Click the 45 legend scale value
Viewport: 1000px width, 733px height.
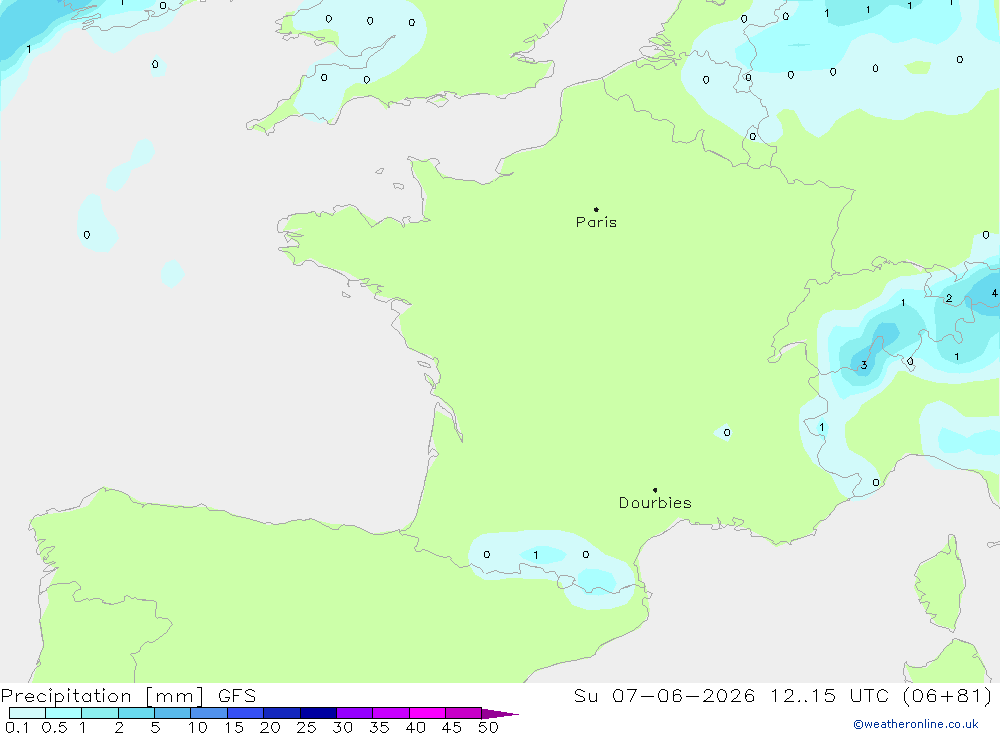[x=452, y=727]
